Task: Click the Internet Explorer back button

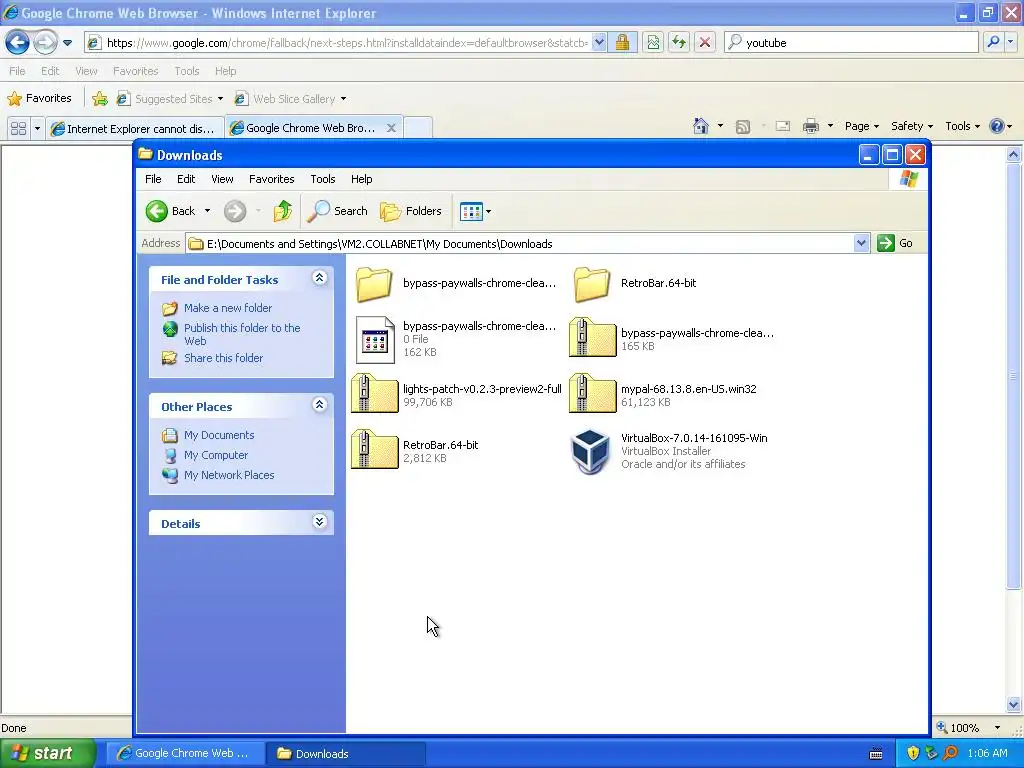Action: click(17, 42)
